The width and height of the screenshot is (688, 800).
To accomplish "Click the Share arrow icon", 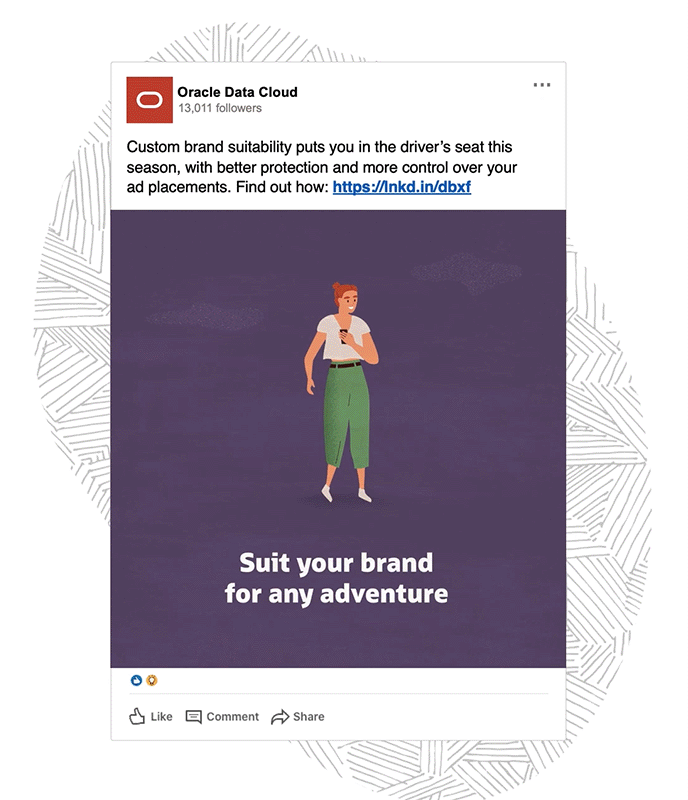I will (x=280, y=717).
